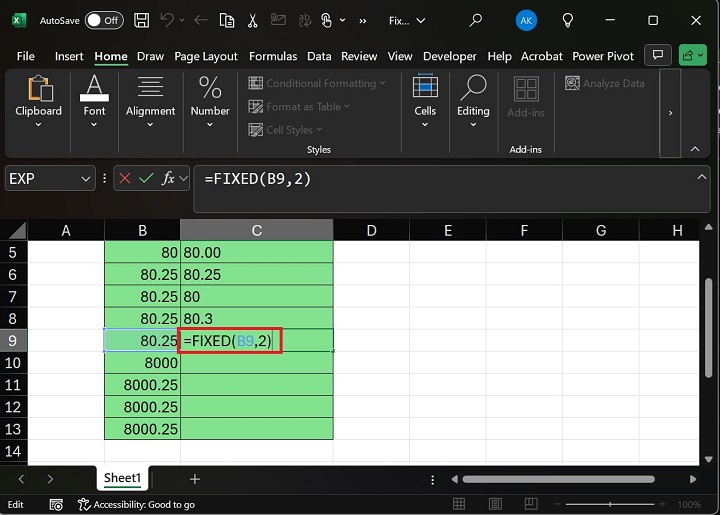The image size is (720, 515).
Task: Cancel the formula with the X icon
Action: coord(125,179)
